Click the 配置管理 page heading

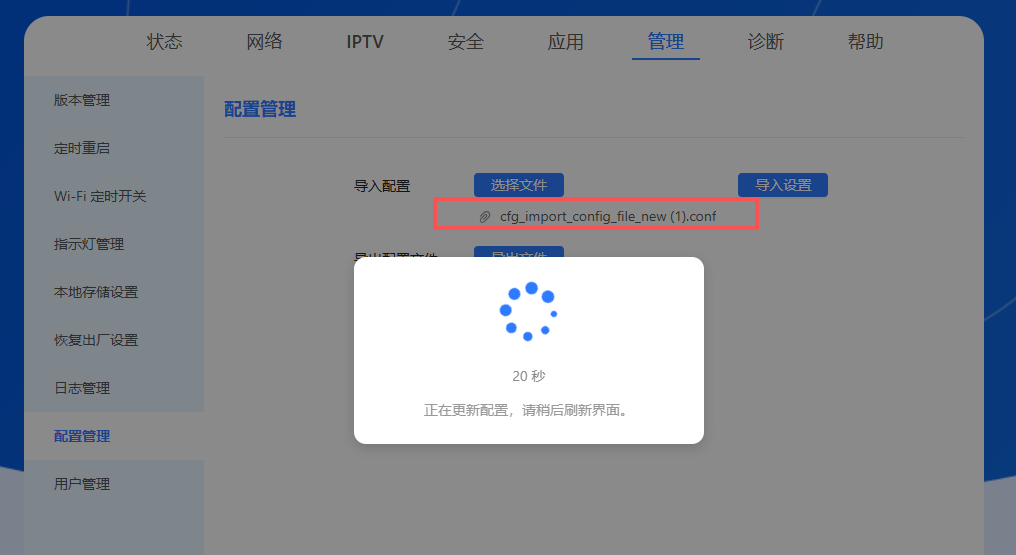pos(260,109)
